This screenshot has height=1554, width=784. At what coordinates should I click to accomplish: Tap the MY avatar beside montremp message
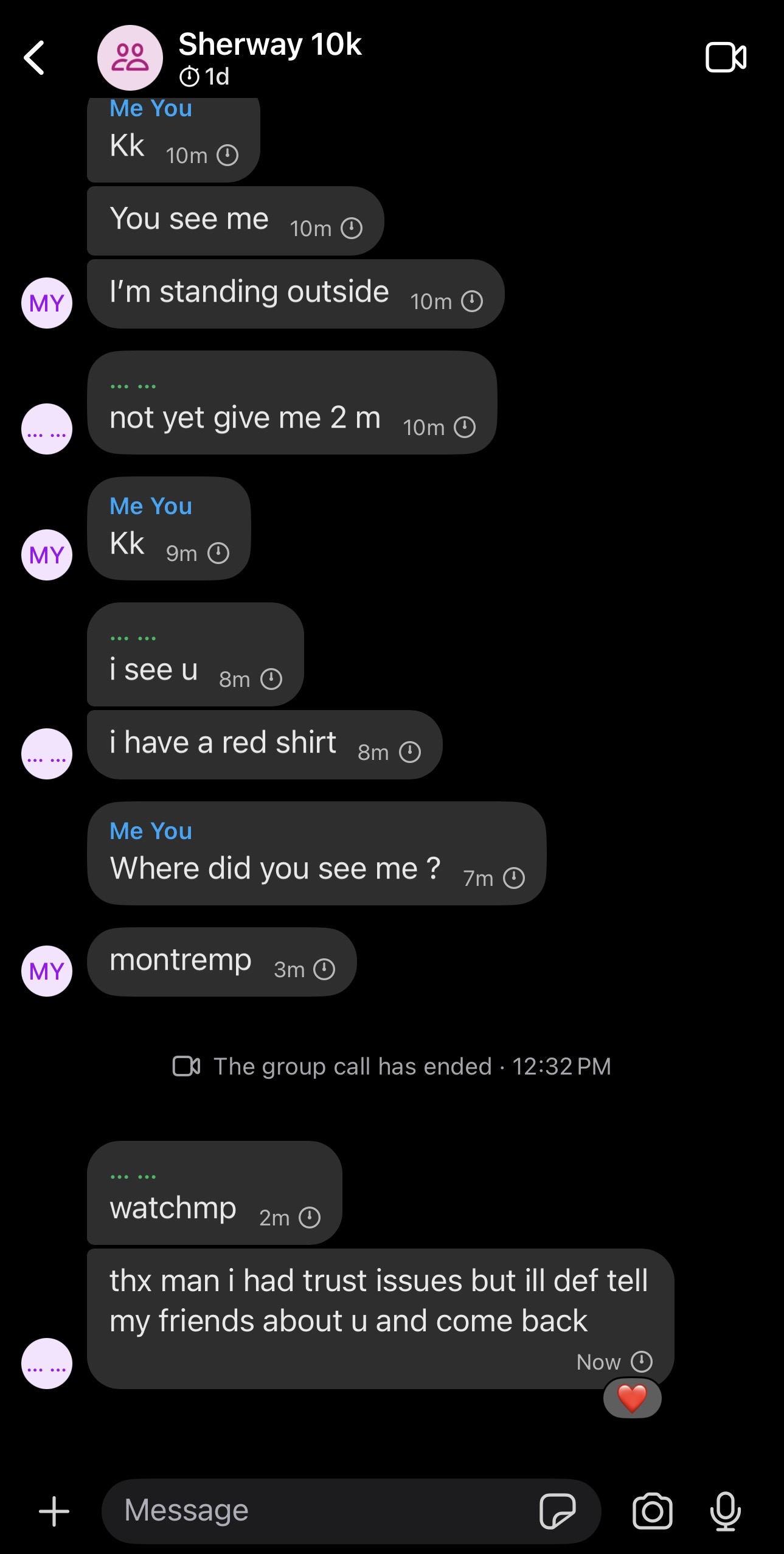coord(47,971)
